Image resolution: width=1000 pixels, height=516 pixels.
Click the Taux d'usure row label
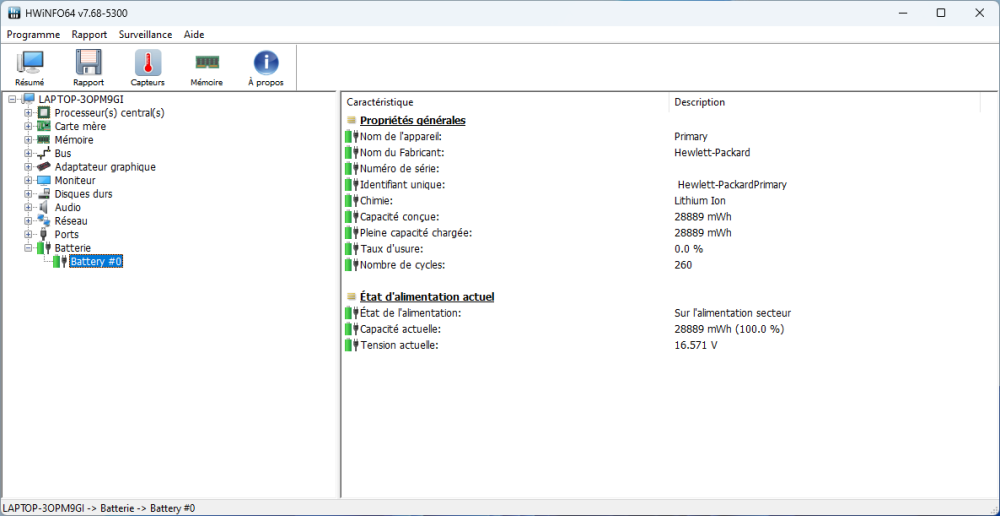[392, 249]
